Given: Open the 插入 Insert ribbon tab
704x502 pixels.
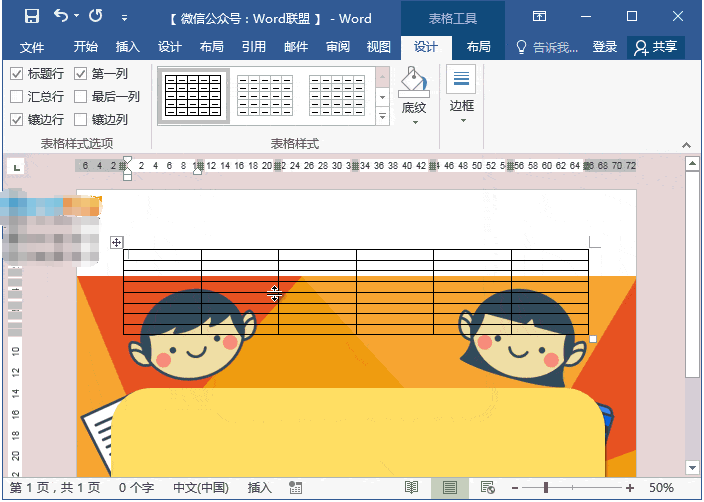Looking at the screenshot, I should (128, 47).
